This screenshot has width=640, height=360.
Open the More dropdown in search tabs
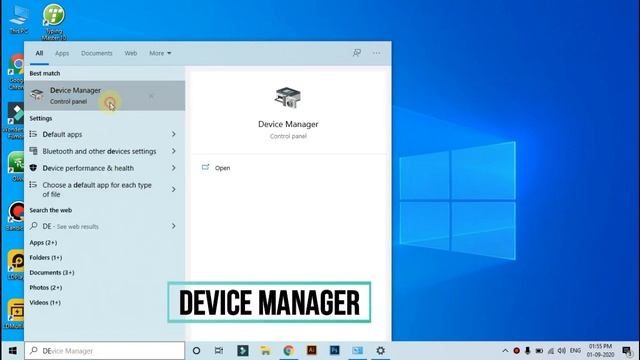[x=160, y=53]
